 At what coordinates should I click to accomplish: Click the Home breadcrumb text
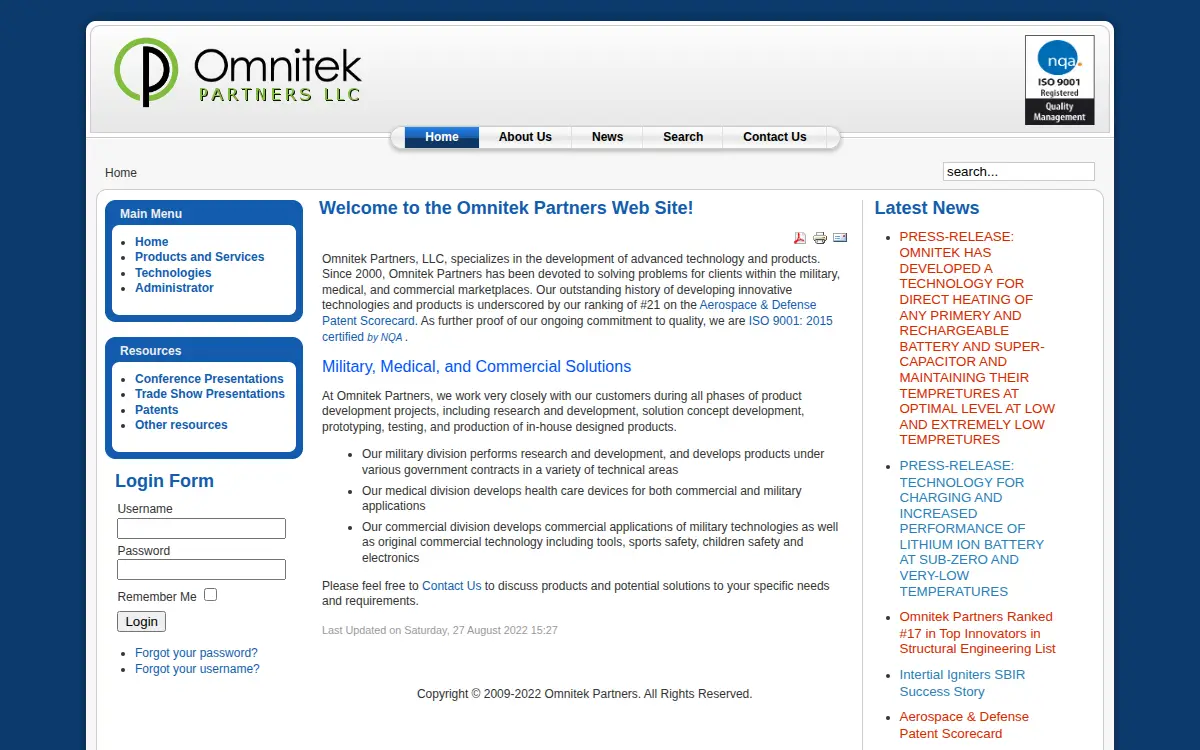[121, 173]
